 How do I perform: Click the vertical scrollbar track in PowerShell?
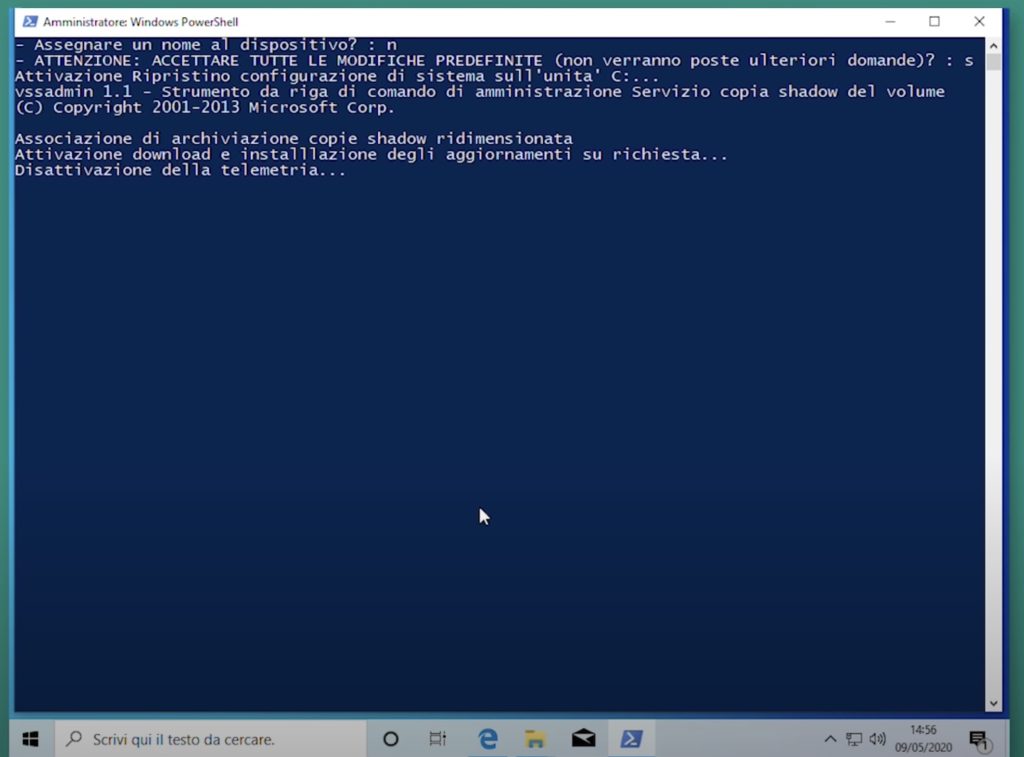(x=993, y=380)
